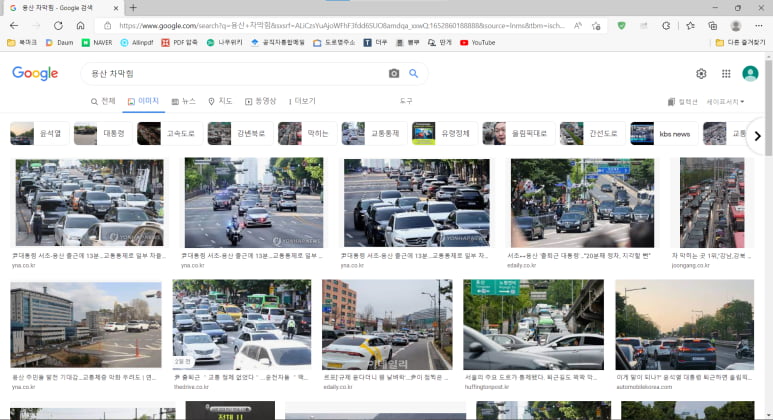Filter by the 윤석열 chip
Viewport: 773px width, 420px height.
pyautogui.click(x=39, y=134)
